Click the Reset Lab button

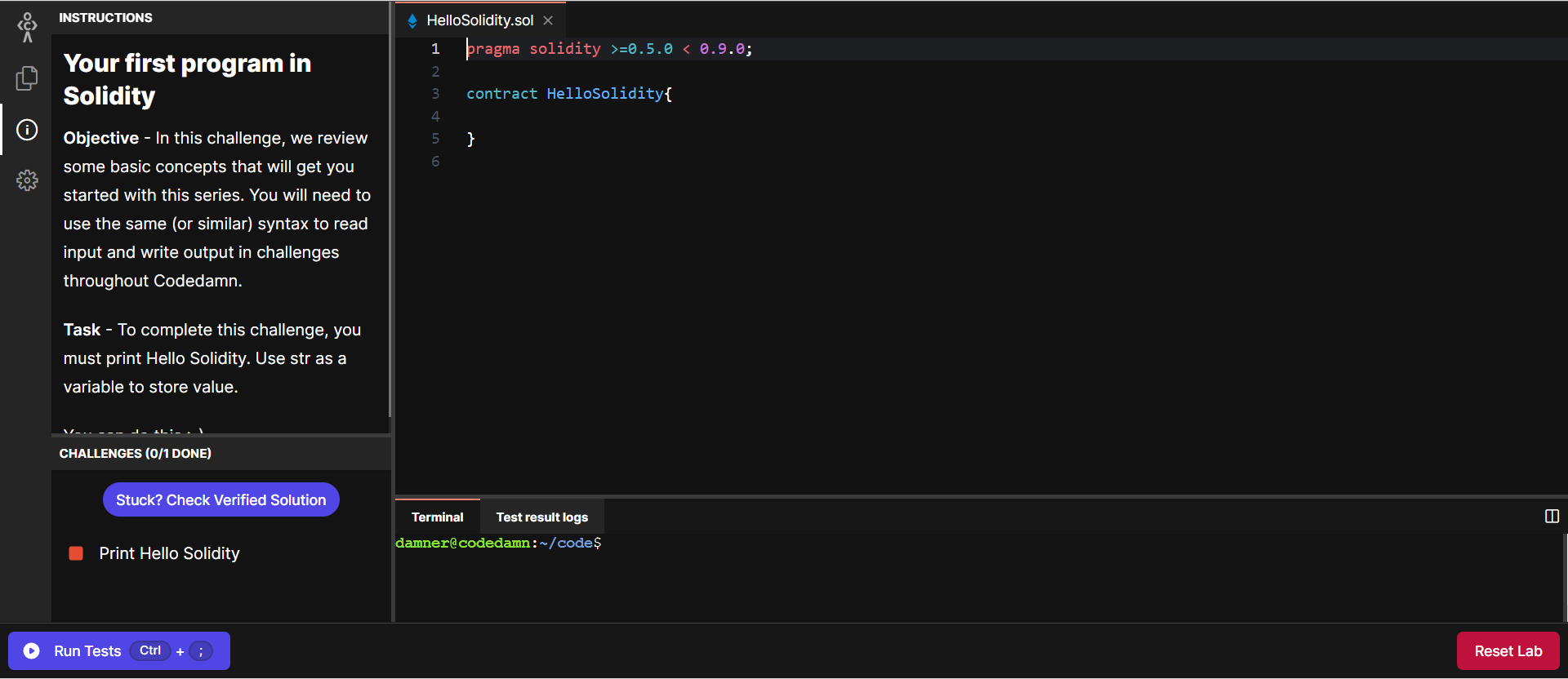(1508, 651)
